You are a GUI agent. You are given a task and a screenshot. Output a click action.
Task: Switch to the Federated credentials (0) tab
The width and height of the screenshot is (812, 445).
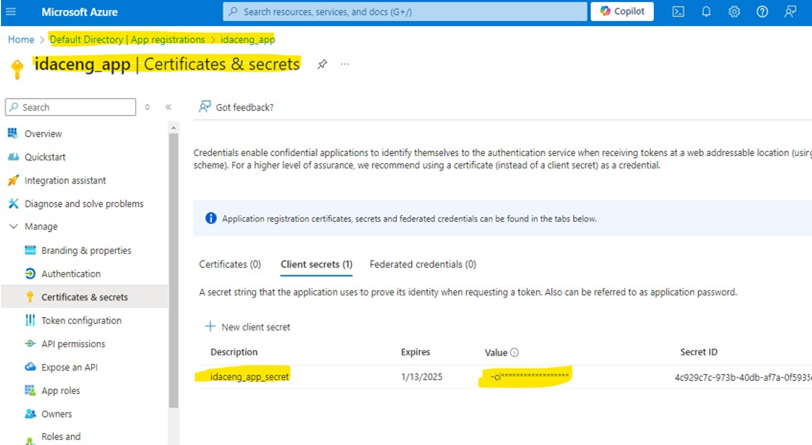pos(422,265)
